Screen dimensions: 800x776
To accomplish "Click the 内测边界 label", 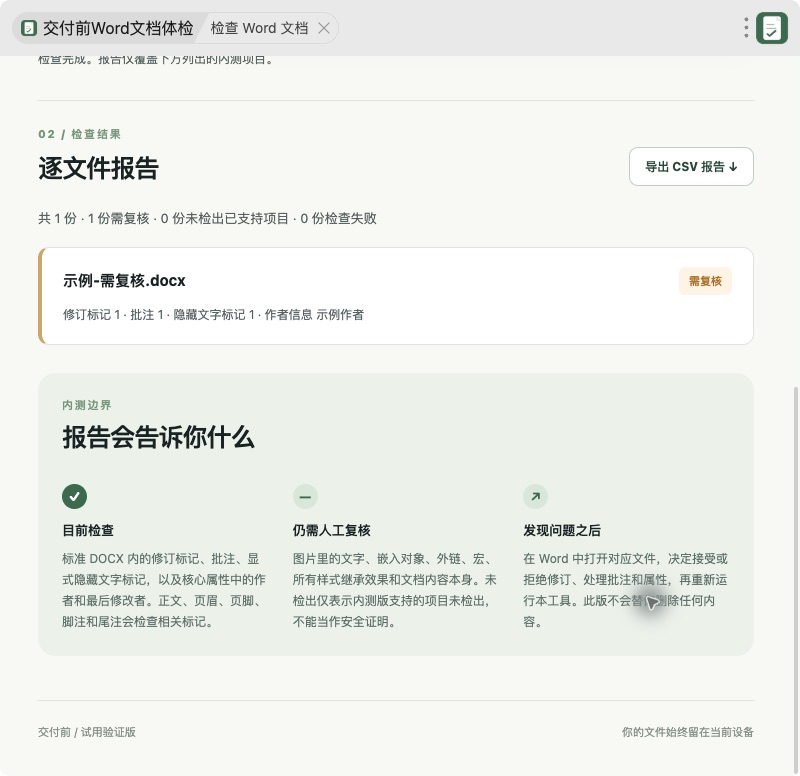I will [x=87, y=405].
